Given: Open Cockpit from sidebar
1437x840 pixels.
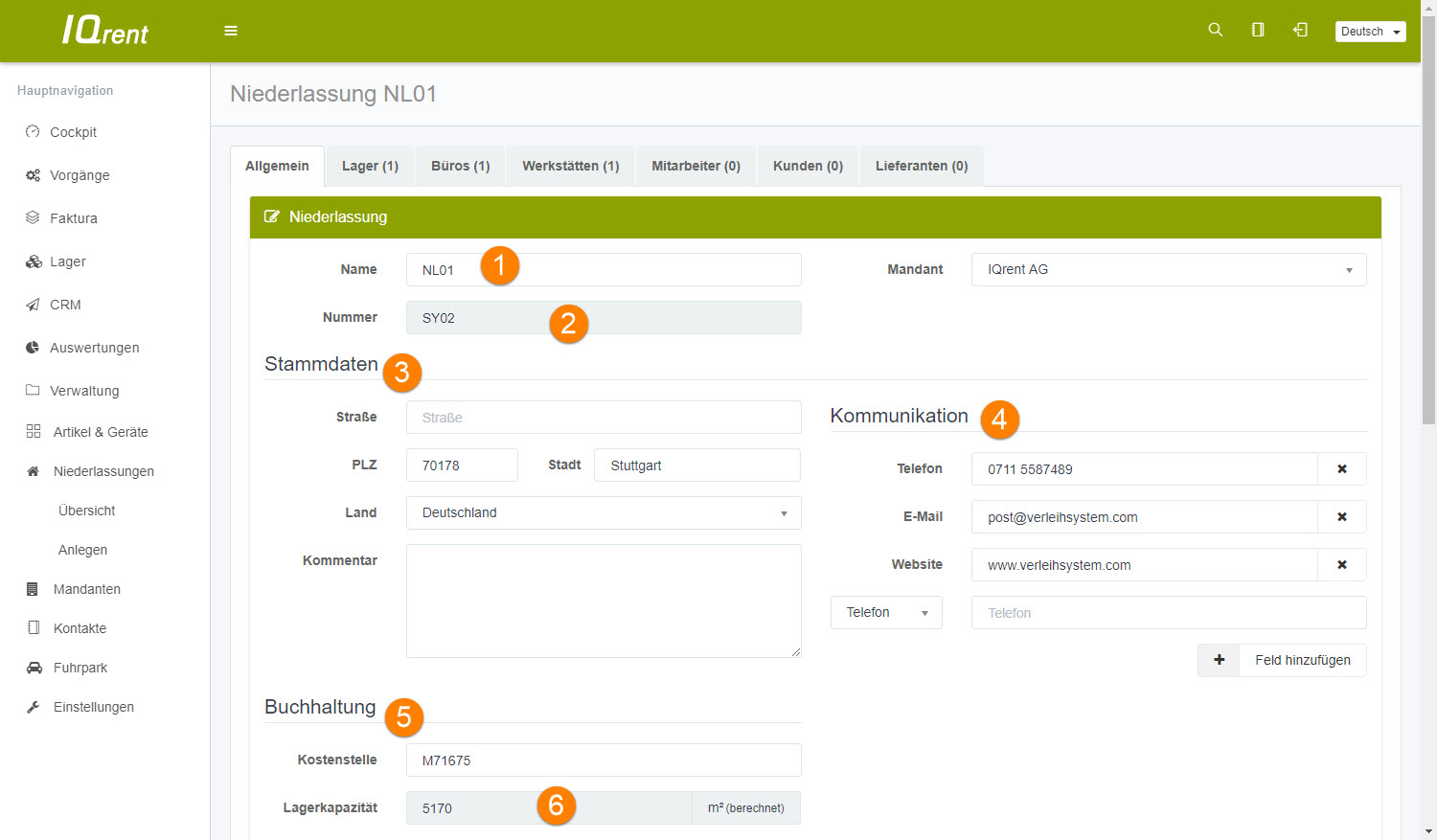Looking at the screenshot, I should pos(73,132).
